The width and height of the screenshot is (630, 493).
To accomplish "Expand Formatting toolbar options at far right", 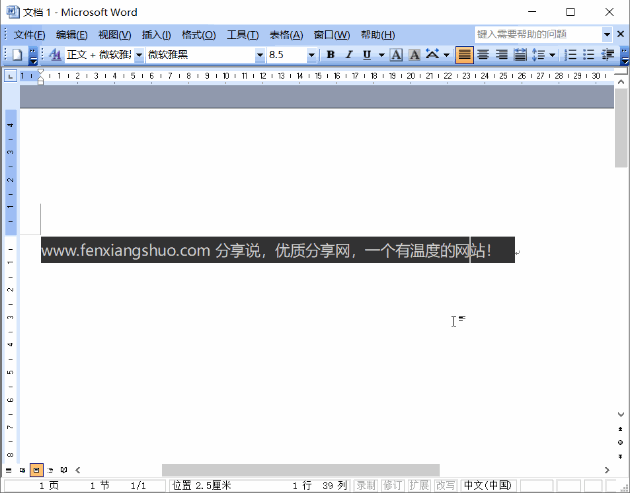I will (x=624, y=55).
